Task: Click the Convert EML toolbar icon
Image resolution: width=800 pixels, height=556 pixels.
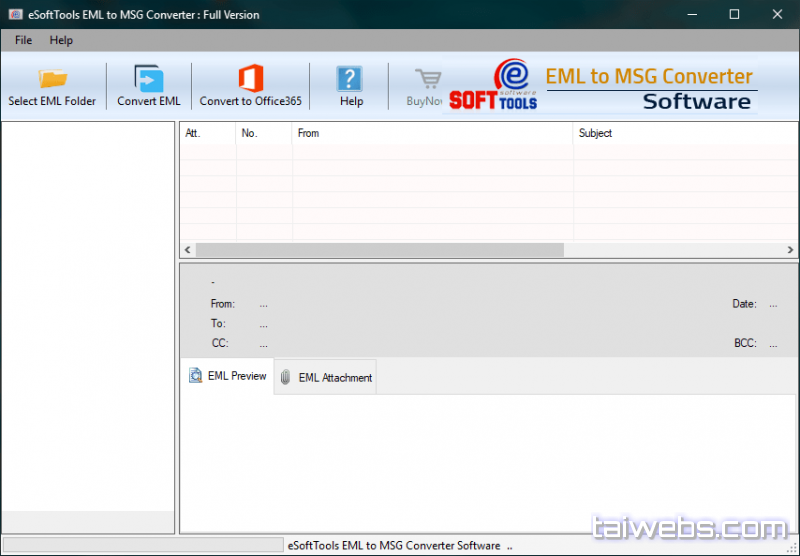Action: click(x=149, y=79)
